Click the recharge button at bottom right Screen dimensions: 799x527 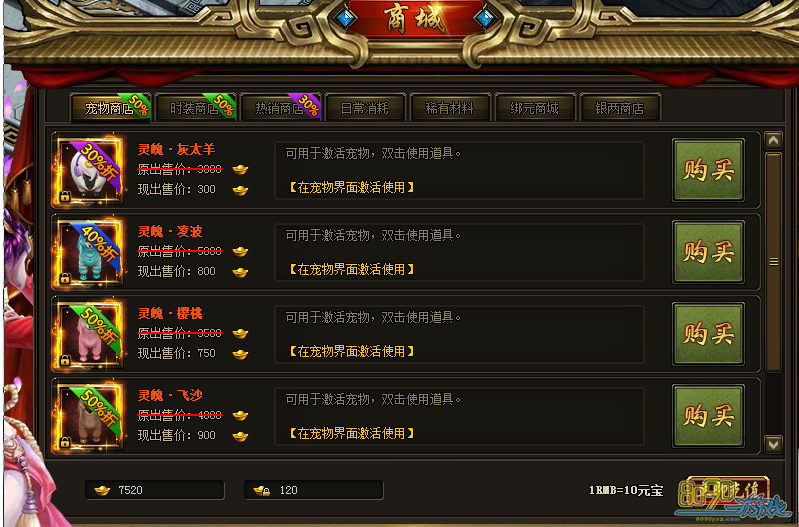[x=727, y=491]
